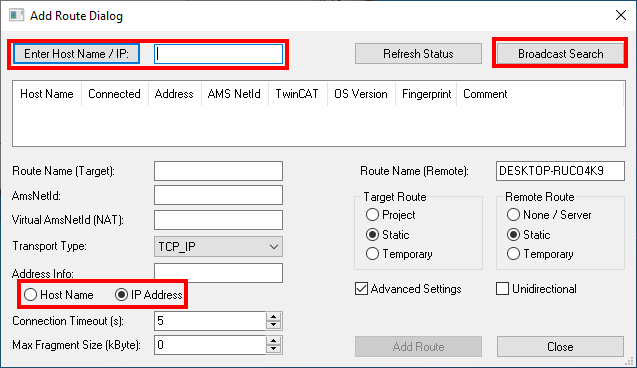
Task: Click the Add Route Dialog title icon
Action: 17,15
